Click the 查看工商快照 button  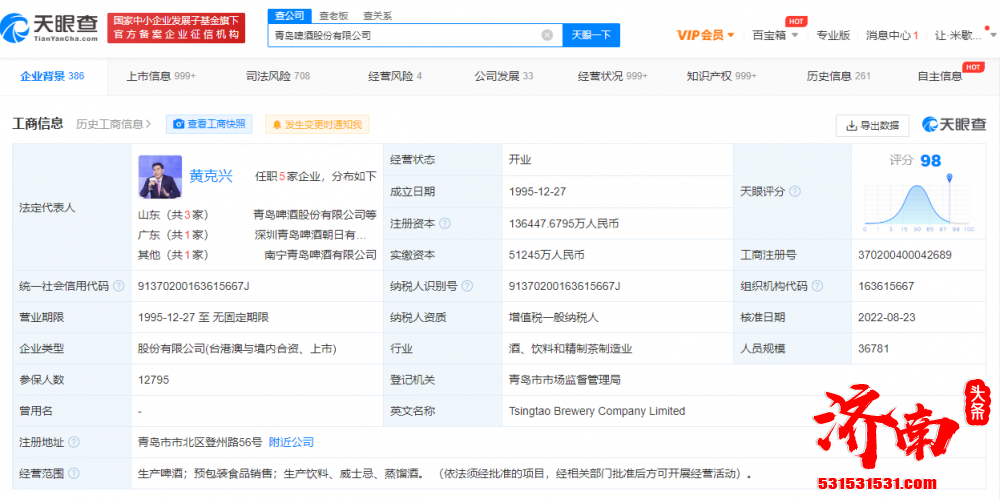(209, 124)
